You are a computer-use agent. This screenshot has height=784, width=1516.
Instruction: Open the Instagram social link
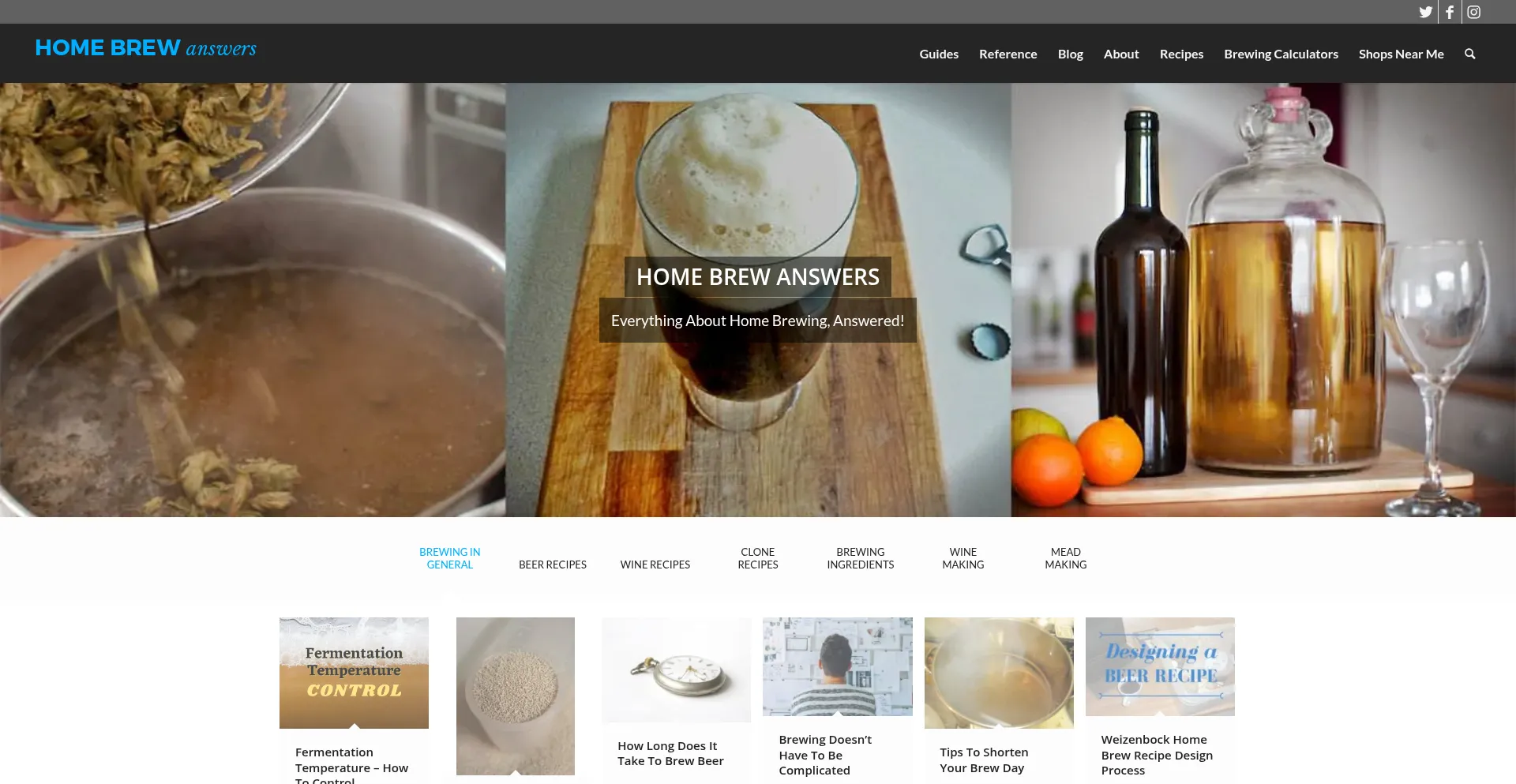pos(1473,12)
